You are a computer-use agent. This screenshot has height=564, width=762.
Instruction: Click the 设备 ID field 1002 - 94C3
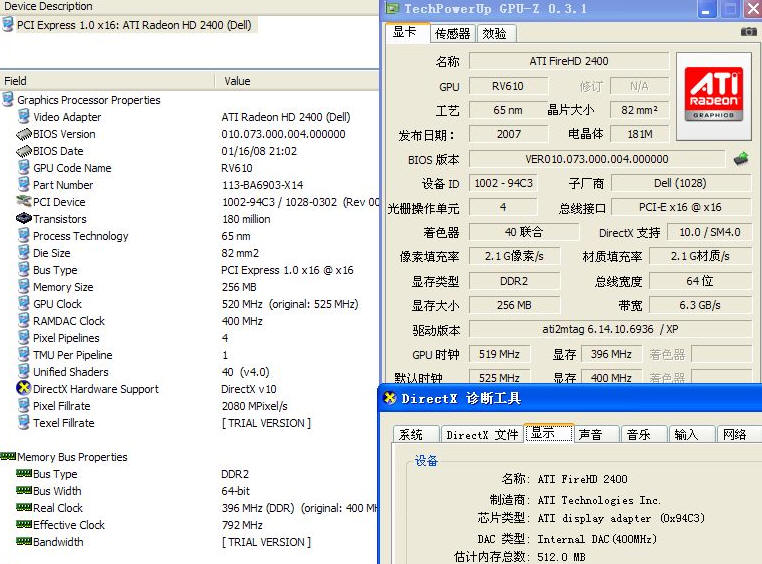(503, 183)
